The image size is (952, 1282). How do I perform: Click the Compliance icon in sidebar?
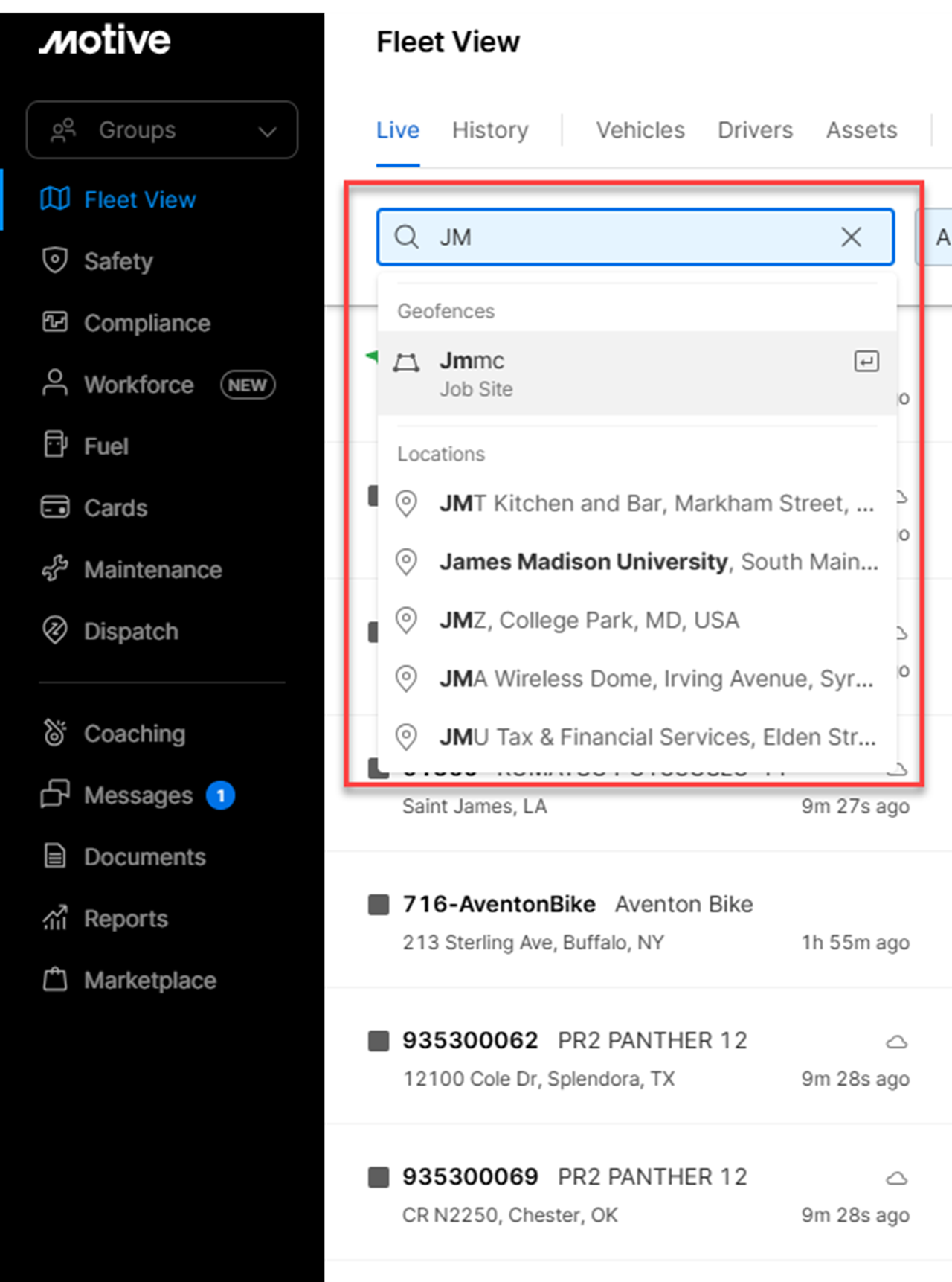pos(55,322)
